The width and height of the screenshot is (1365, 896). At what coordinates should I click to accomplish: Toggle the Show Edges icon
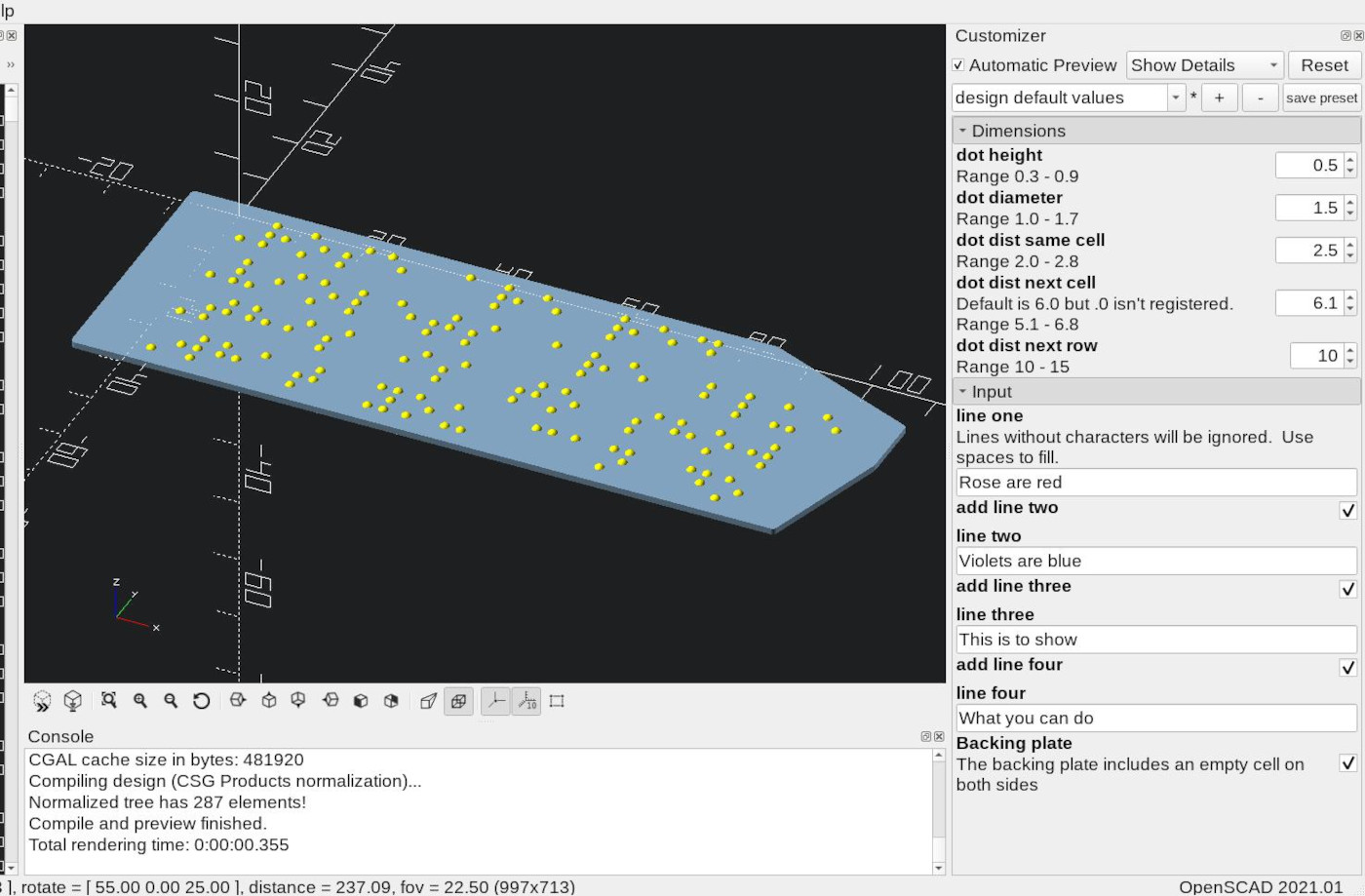[557, 701]
